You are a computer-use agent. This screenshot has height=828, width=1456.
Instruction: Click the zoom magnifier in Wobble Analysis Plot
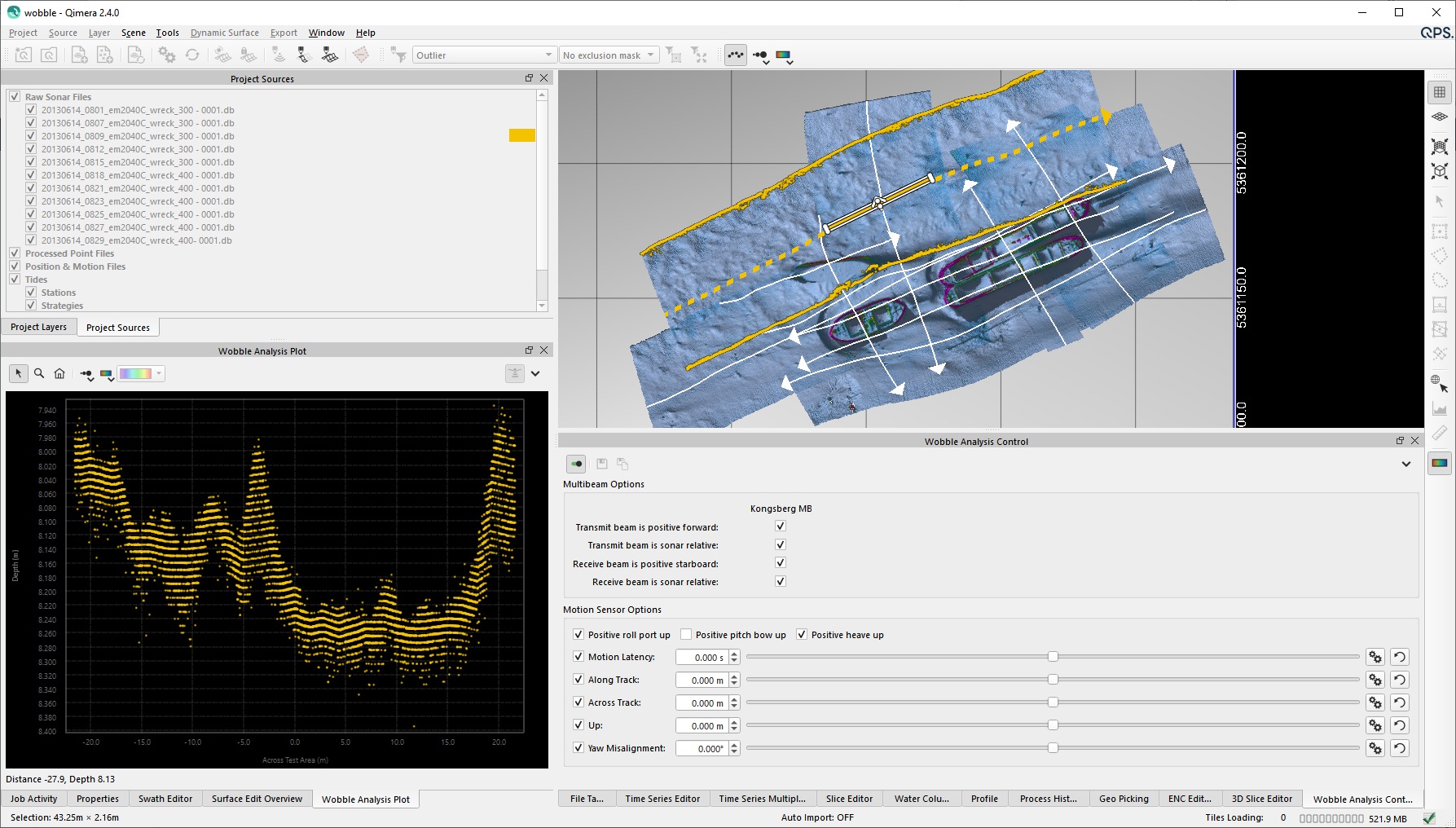[x=39, y=373]
